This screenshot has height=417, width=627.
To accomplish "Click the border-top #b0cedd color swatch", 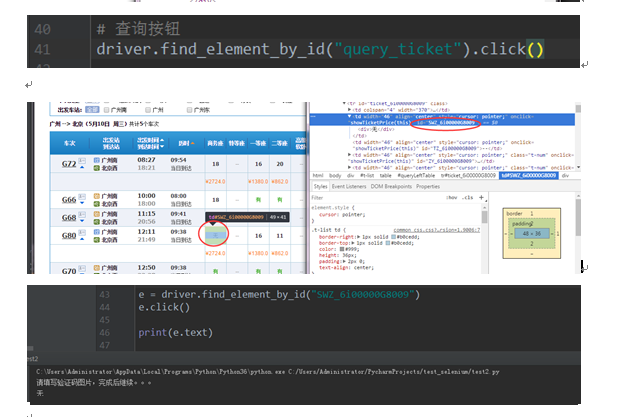I will 388,243.
